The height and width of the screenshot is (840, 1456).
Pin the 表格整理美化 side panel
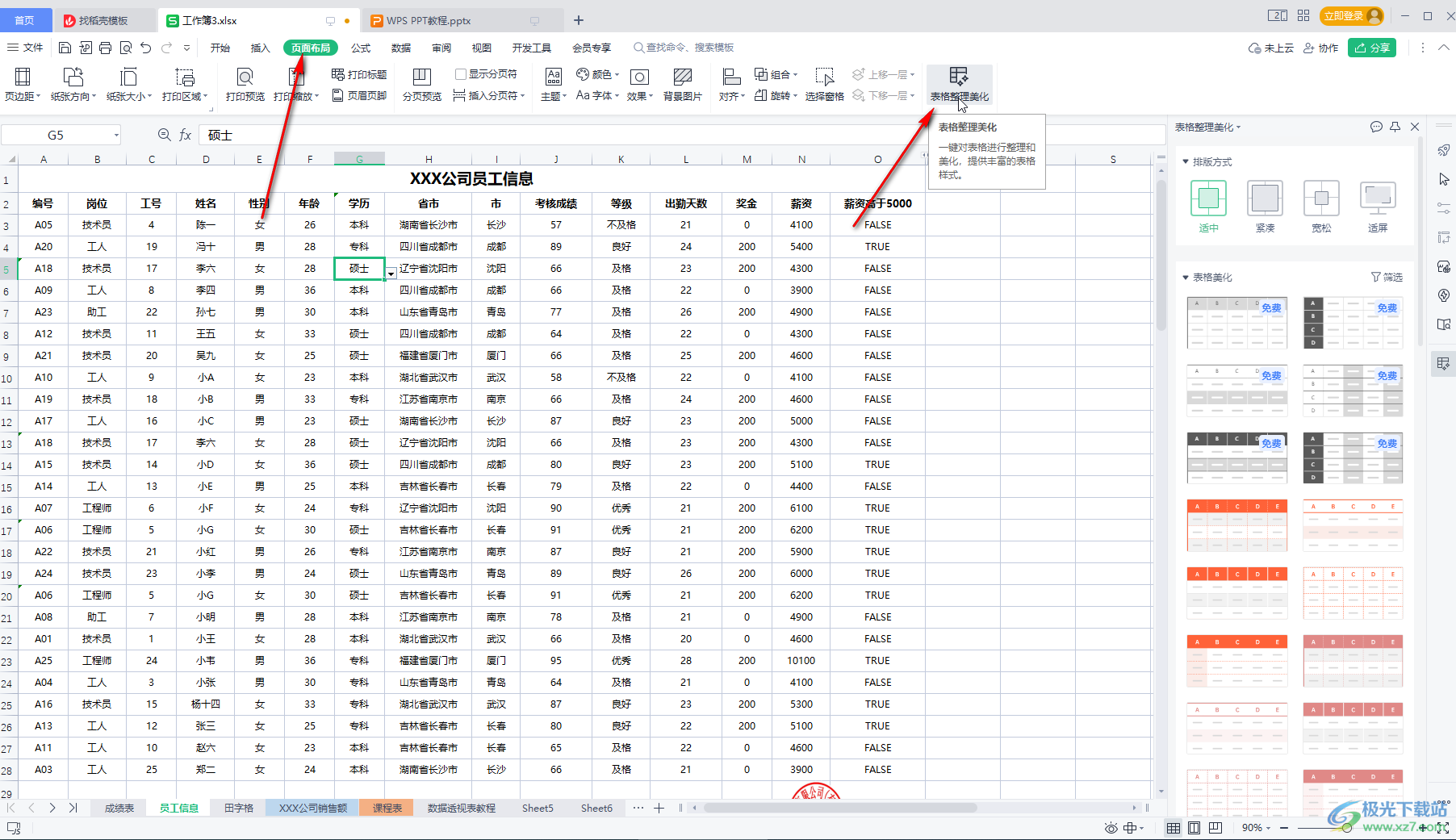coord(1395,127)
